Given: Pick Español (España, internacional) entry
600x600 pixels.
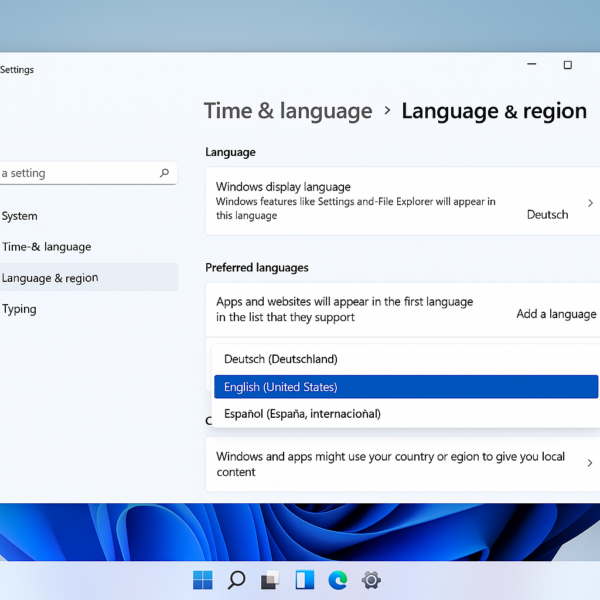Looking at the screenshot, I should tap(405, 414).
